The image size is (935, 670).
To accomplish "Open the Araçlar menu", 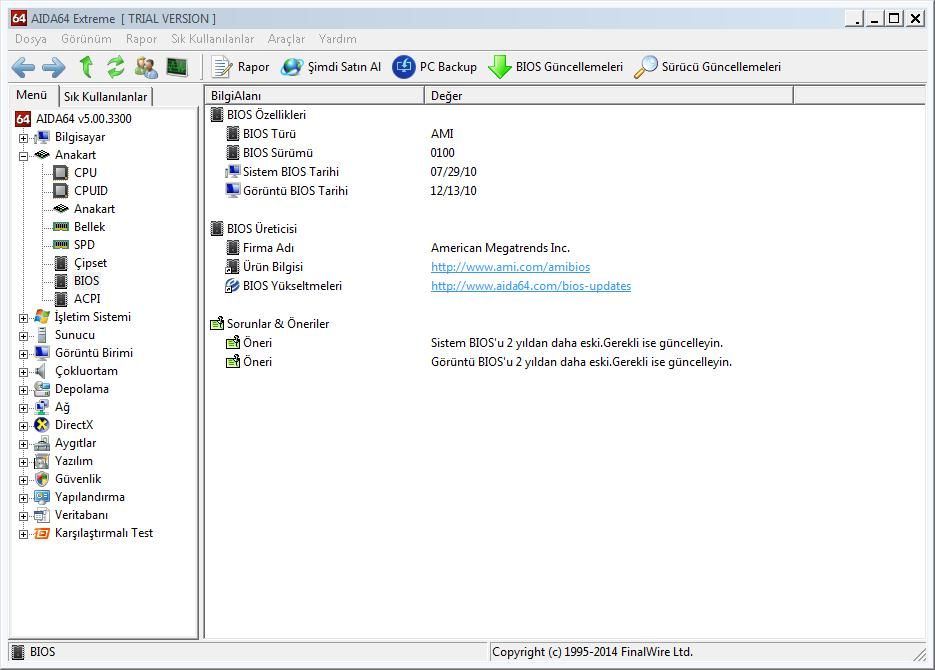I will click(286, 39).
